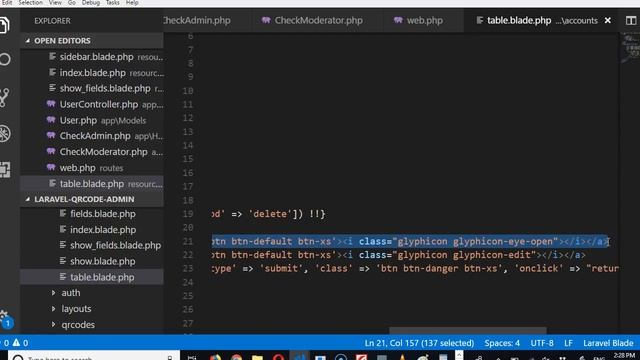Open index.blade.php in open editors
Image resolution: width=640 pixels, height=360 pixels.
92,73
